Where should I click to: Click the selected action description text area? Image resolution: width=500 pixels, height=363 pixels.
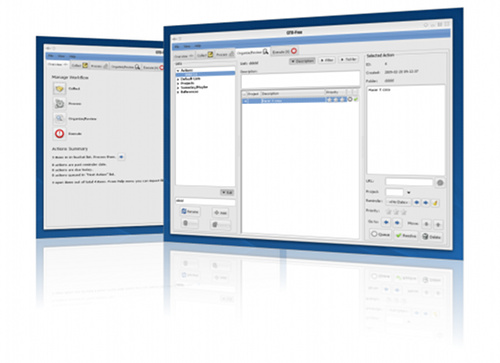pos(406,129)
